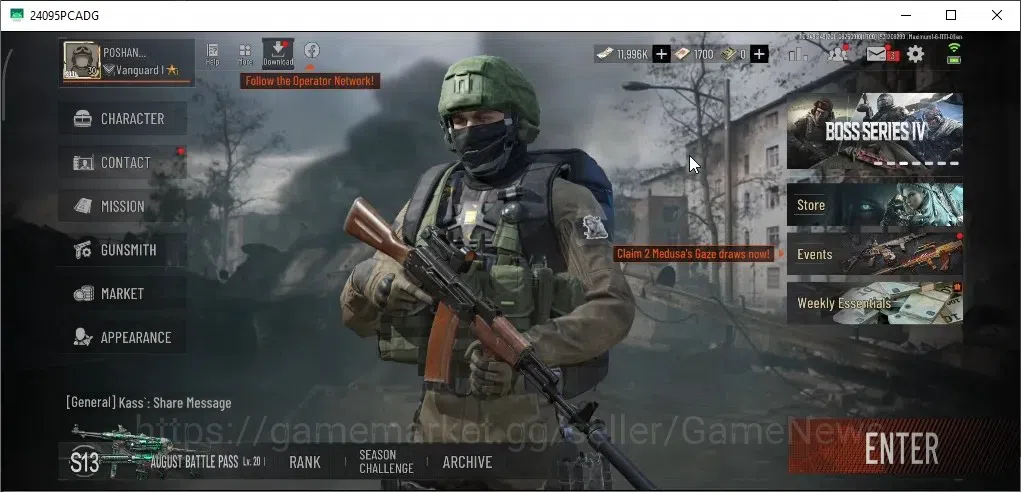Open the Events panel

[874, 254]
